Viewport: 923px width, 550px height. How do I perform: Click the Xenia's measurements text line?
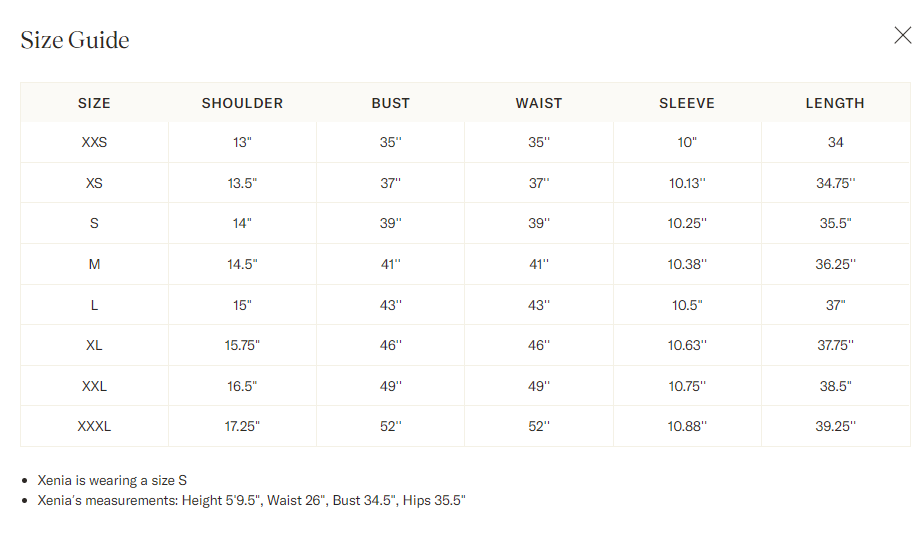tap(251, 501)
